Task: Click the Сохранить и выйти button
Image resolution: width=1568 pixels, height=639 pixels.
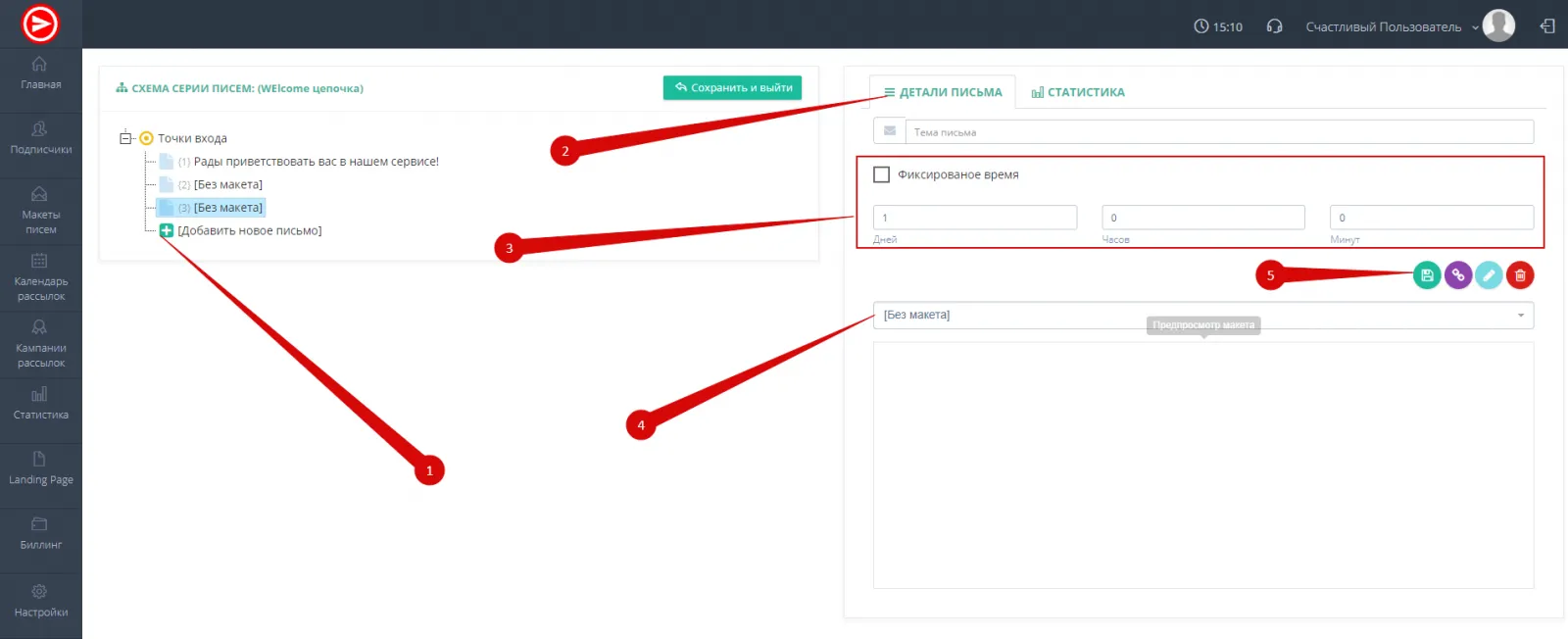Action: pos(732,87)
